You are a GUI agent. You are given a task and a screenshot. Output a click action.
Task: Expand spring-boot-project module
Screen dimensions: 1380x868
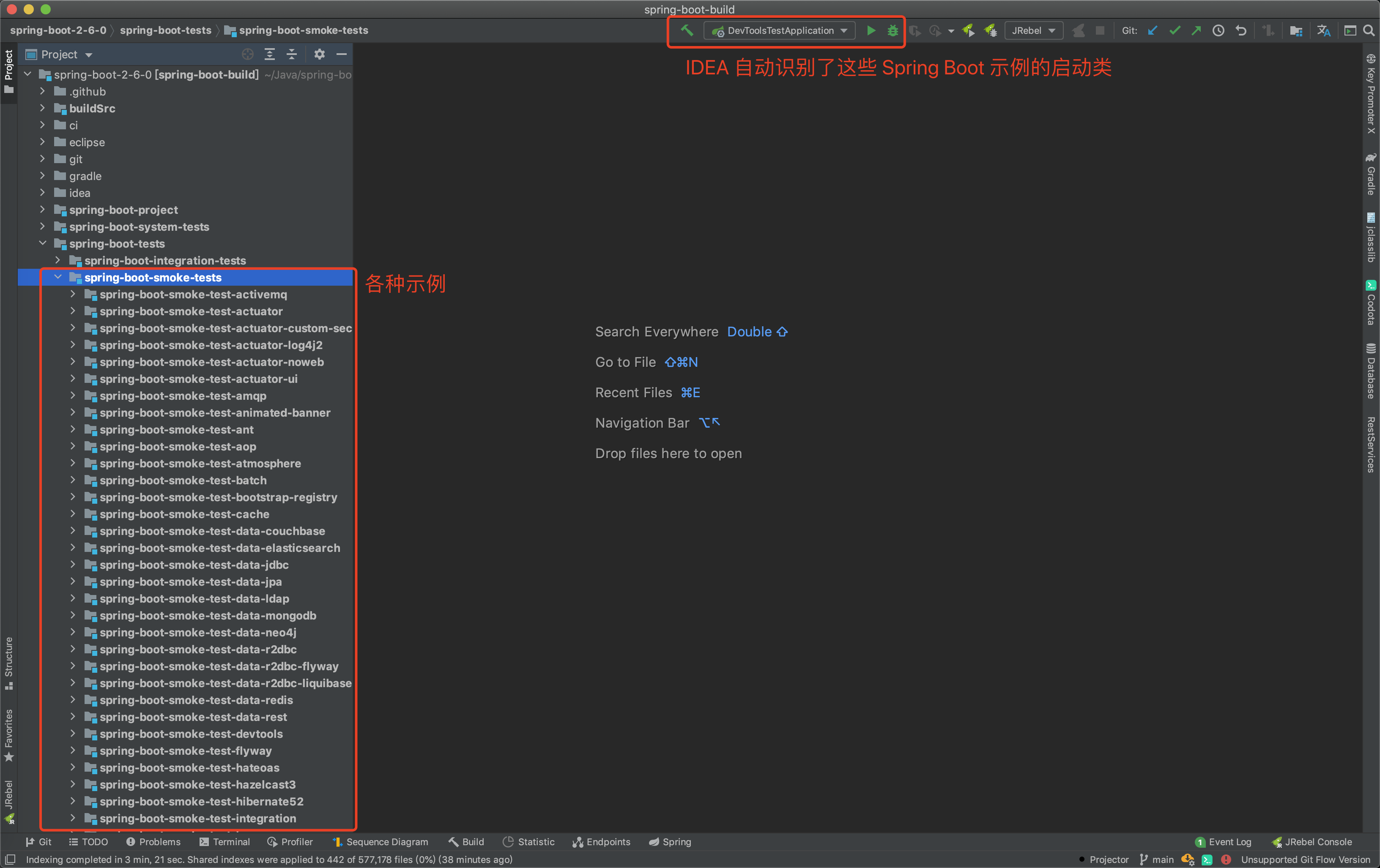point(43,210)
